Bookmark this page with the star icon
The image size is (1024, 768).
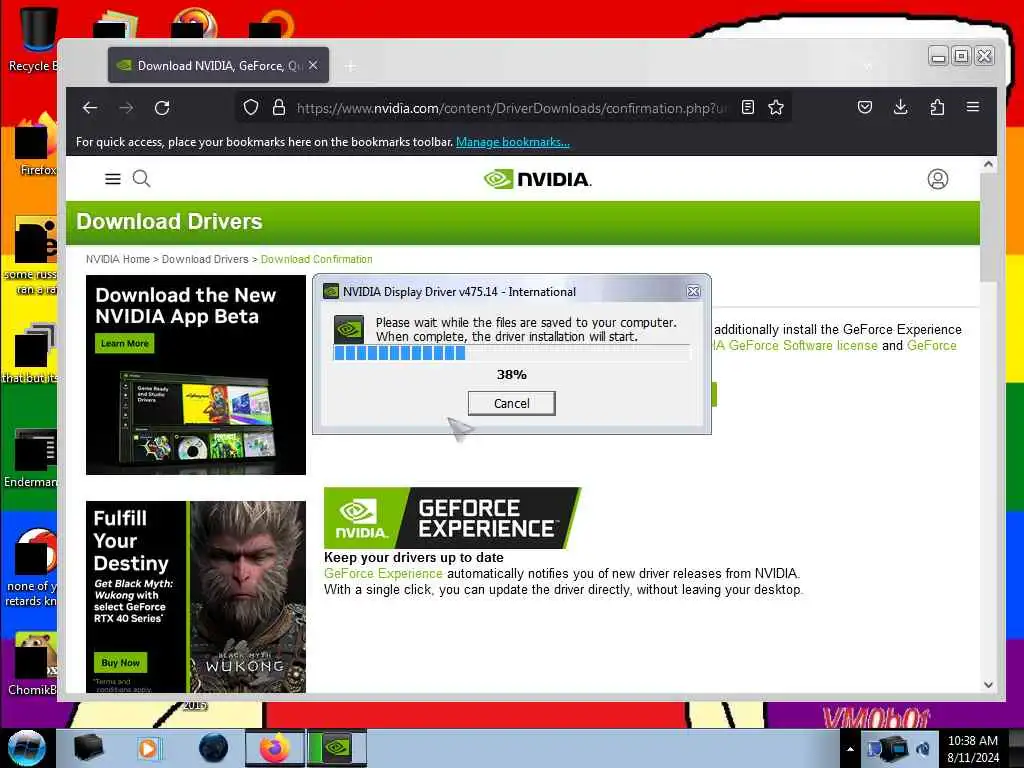pos(776,108)
